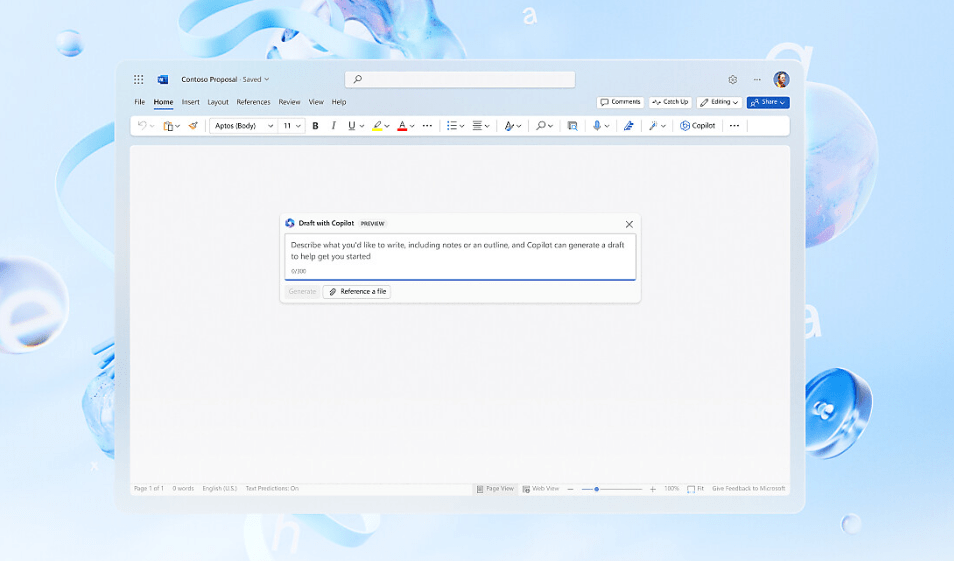Open the Insert tab

[x=190, y=102]
